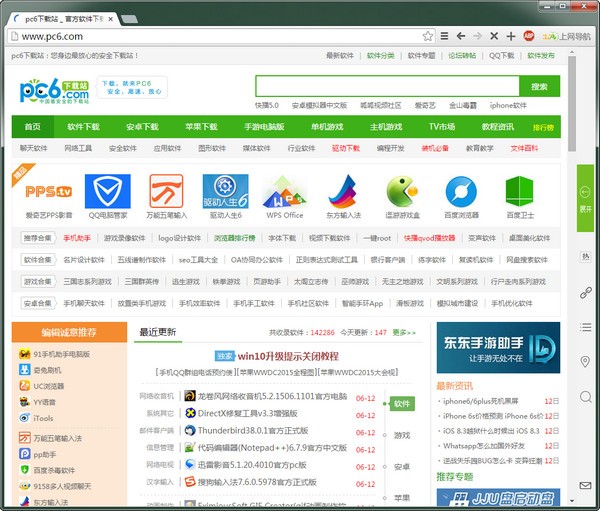This screenshot has height=511, width=600.
Task: Open the 软件分类 top link
Action: pos(381,56)
